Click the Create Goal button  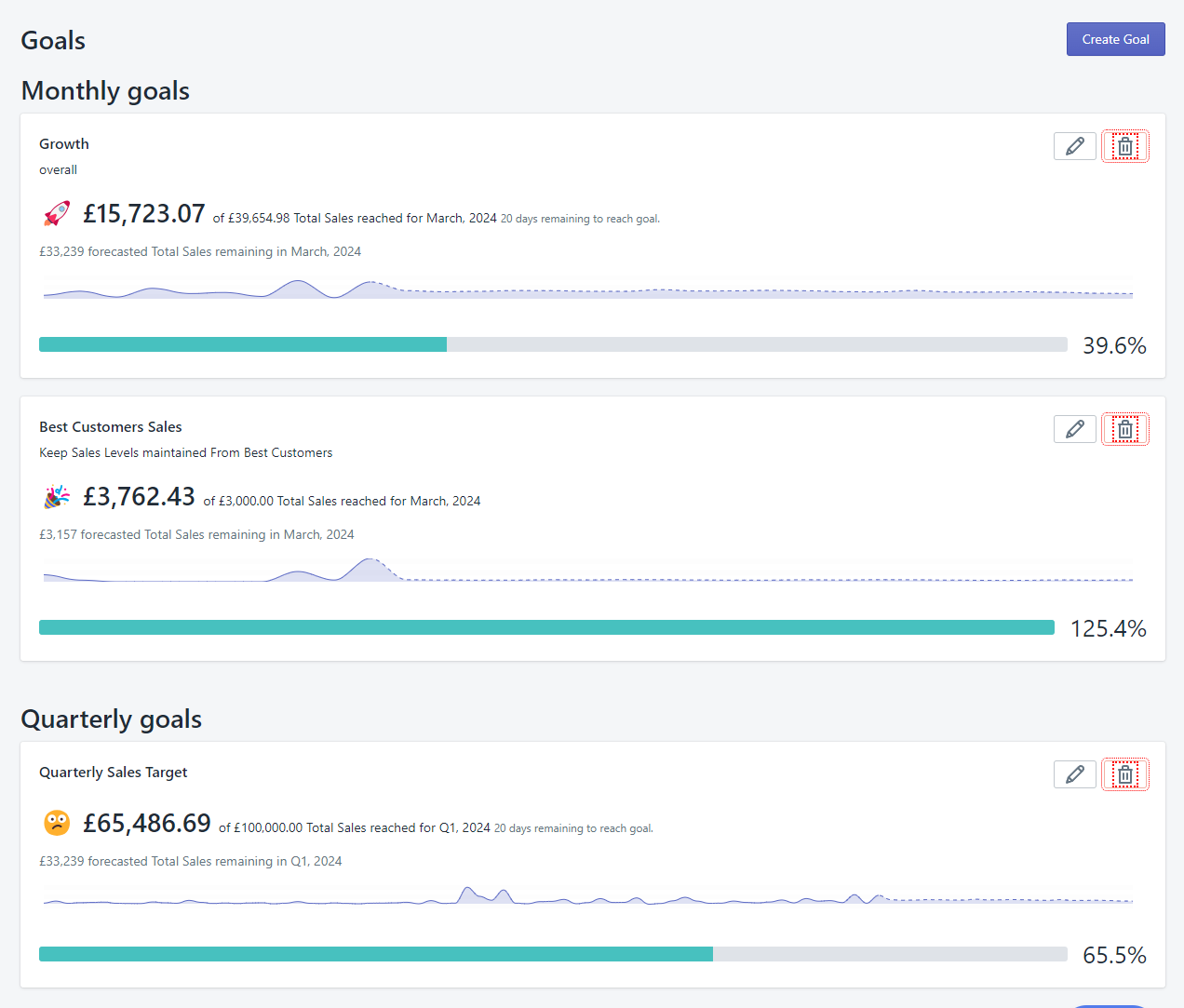pyautogui.click(x=1115, y=39)
